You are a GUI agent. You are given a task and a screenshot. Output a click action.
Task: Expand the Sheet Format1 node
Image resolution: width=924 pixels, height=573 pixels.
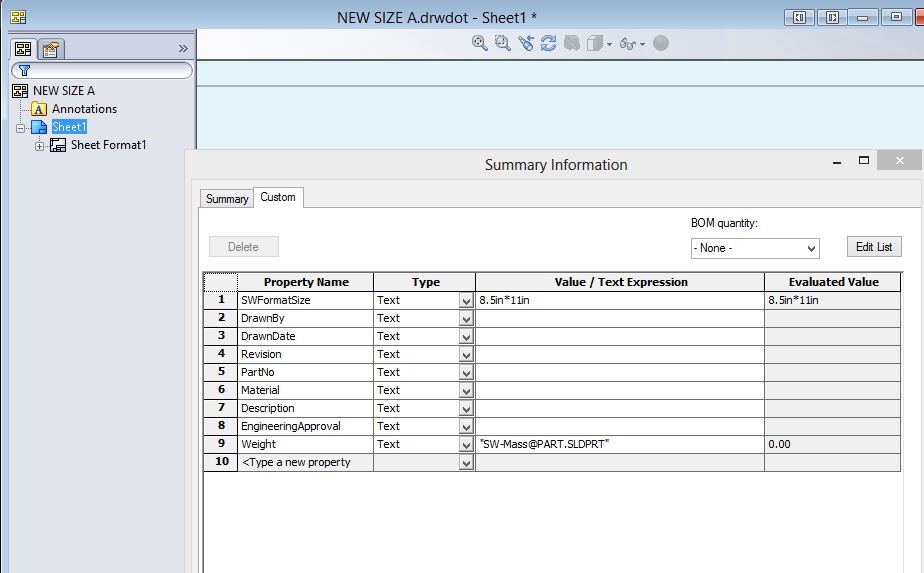(x=39, y=146)
